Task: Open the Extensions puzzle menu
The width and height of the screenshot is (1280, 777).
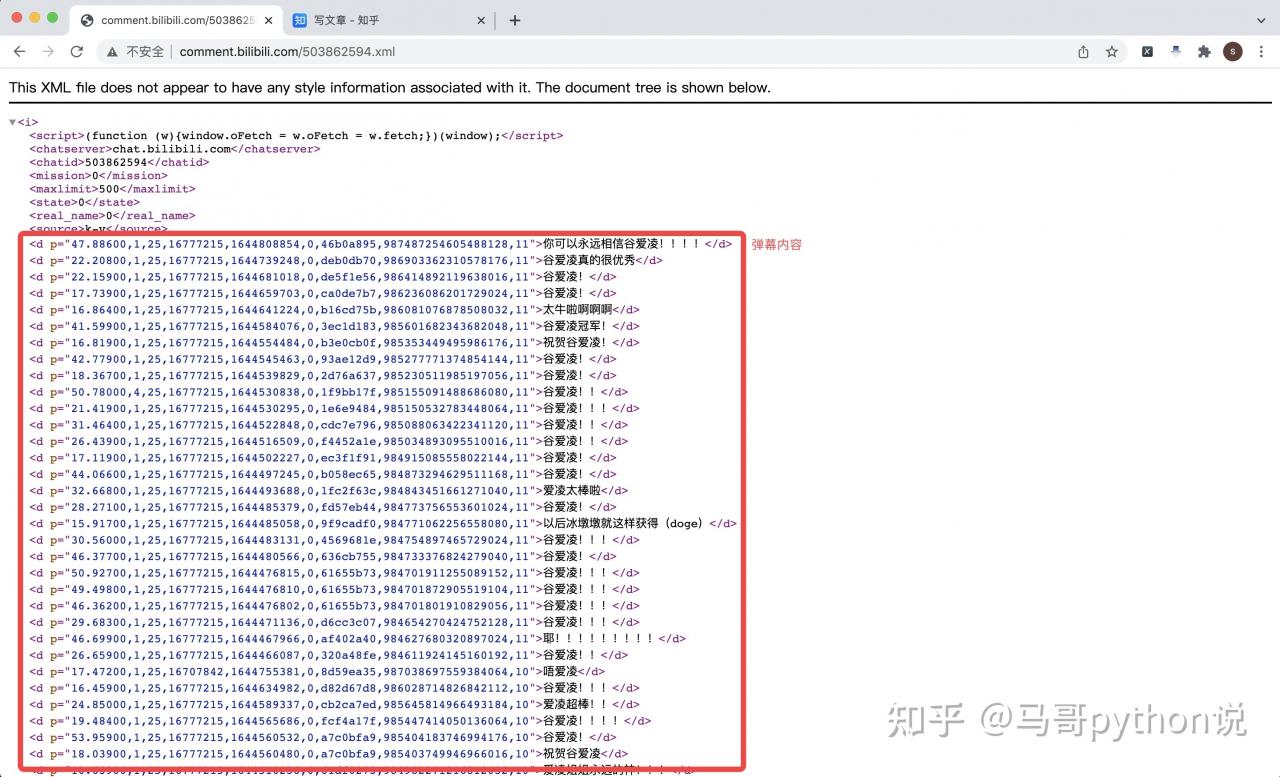Action: 1204,52
